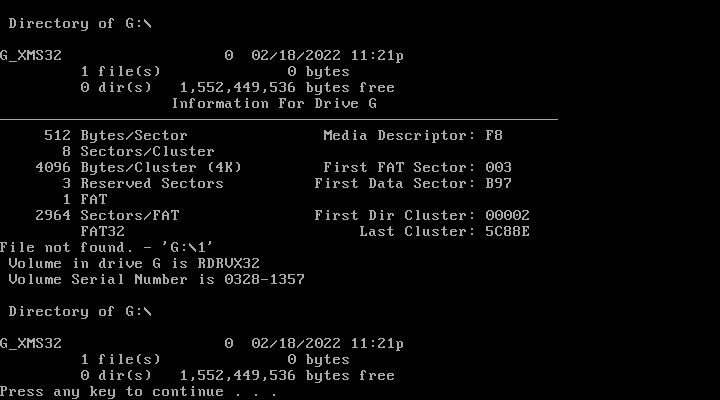This screenshot has height=400, width=720.
Task: Click the 'Last Cluster: 5C88E' value
Action: pyautogui.click(x=444, y=231)
